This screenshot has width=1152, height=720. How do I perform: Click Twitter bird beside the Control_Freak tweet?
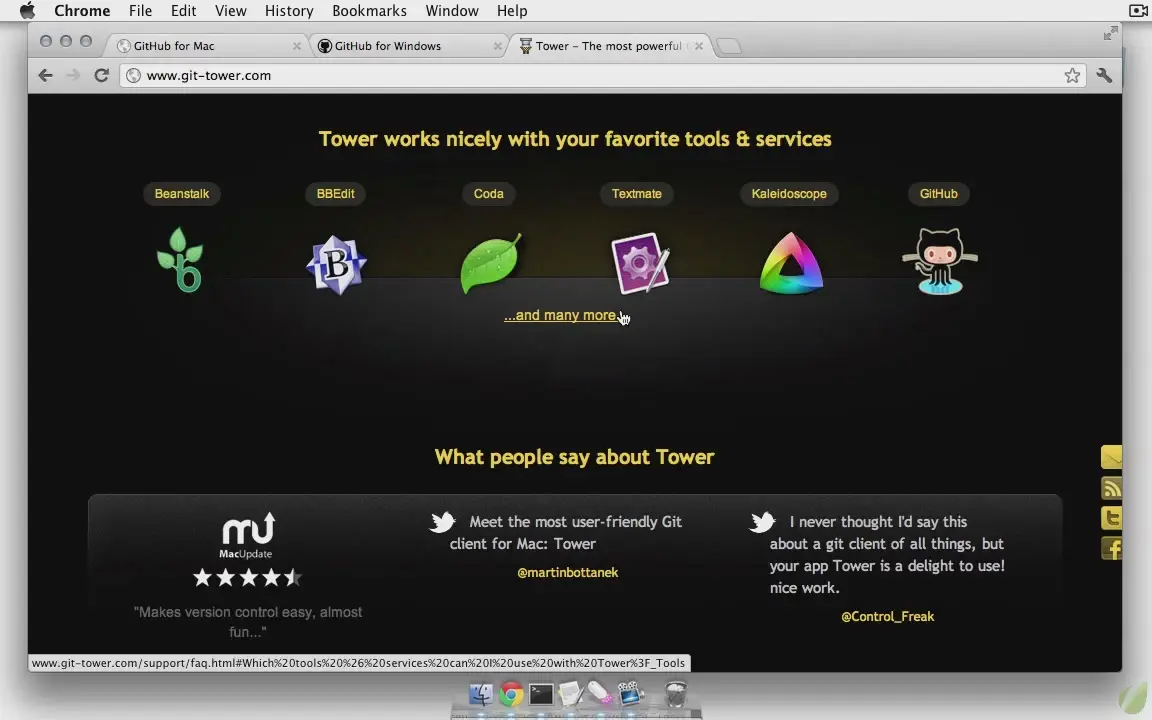[x=763, y=522]
